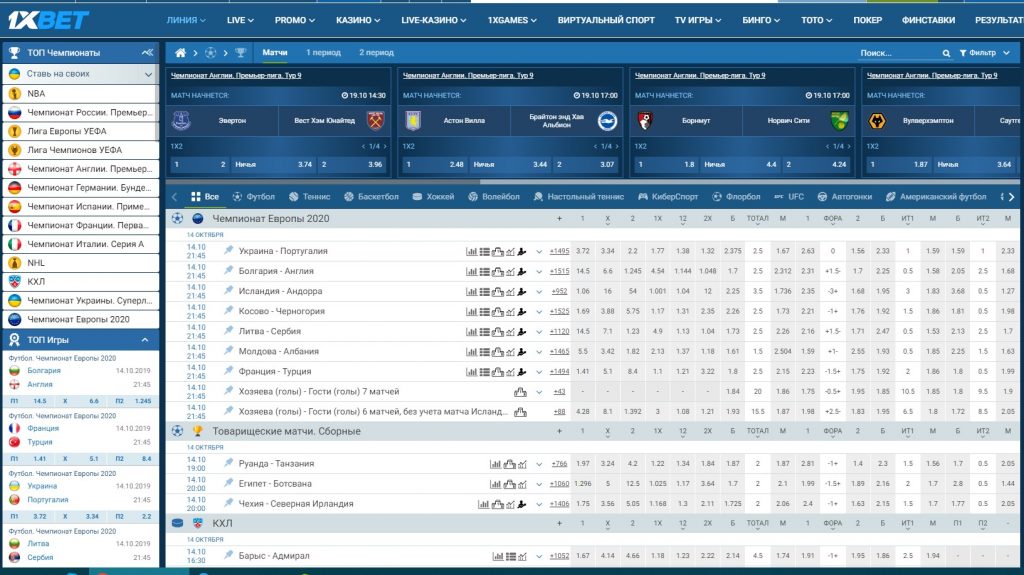Open Чемпионат Италии. Серия А in sidebar
The width and height of the screenshot is (1024, 575).
pos(80,244)
